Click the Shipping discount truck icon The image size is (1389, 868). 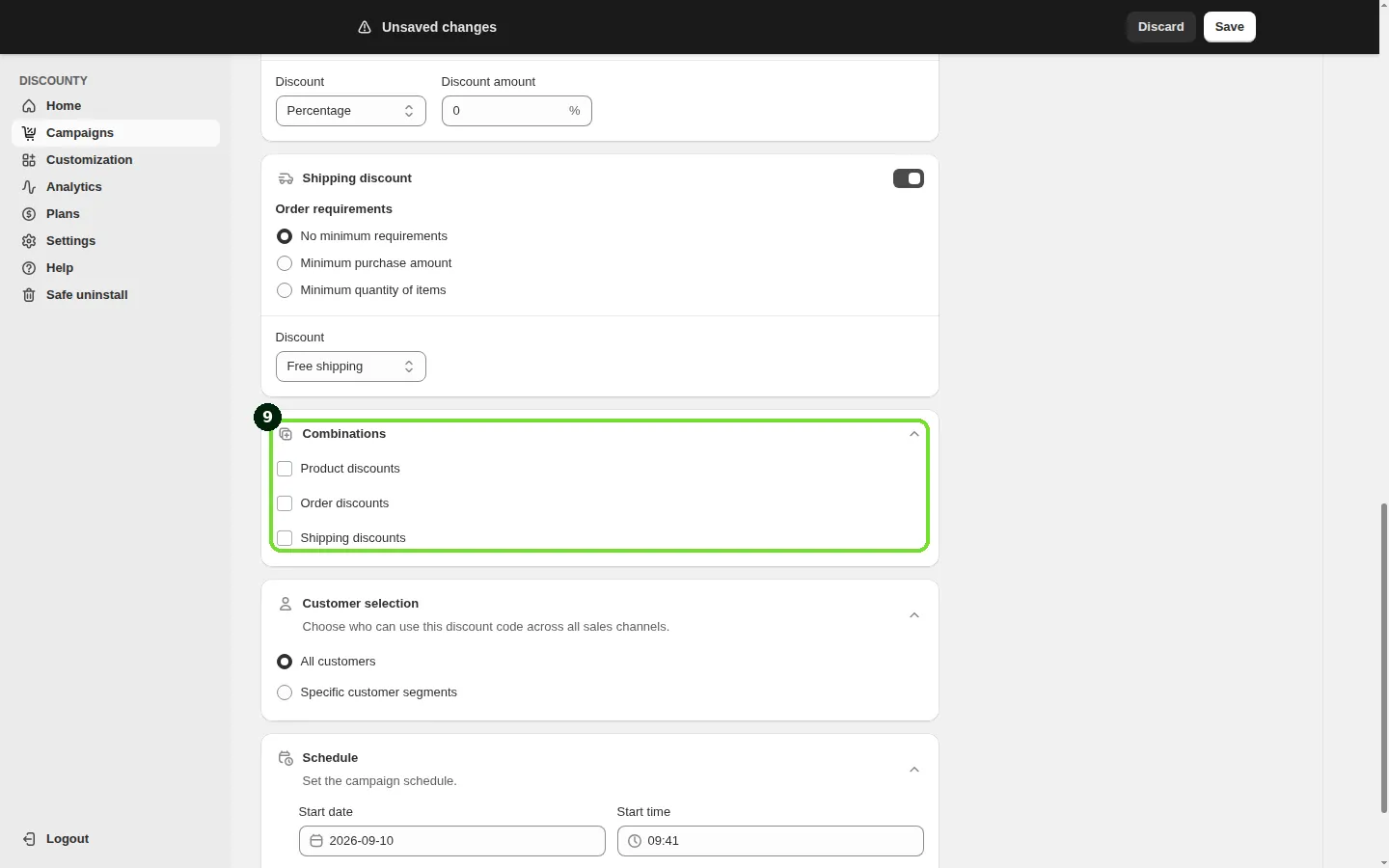pyautogui.click(x=286, y=178)
